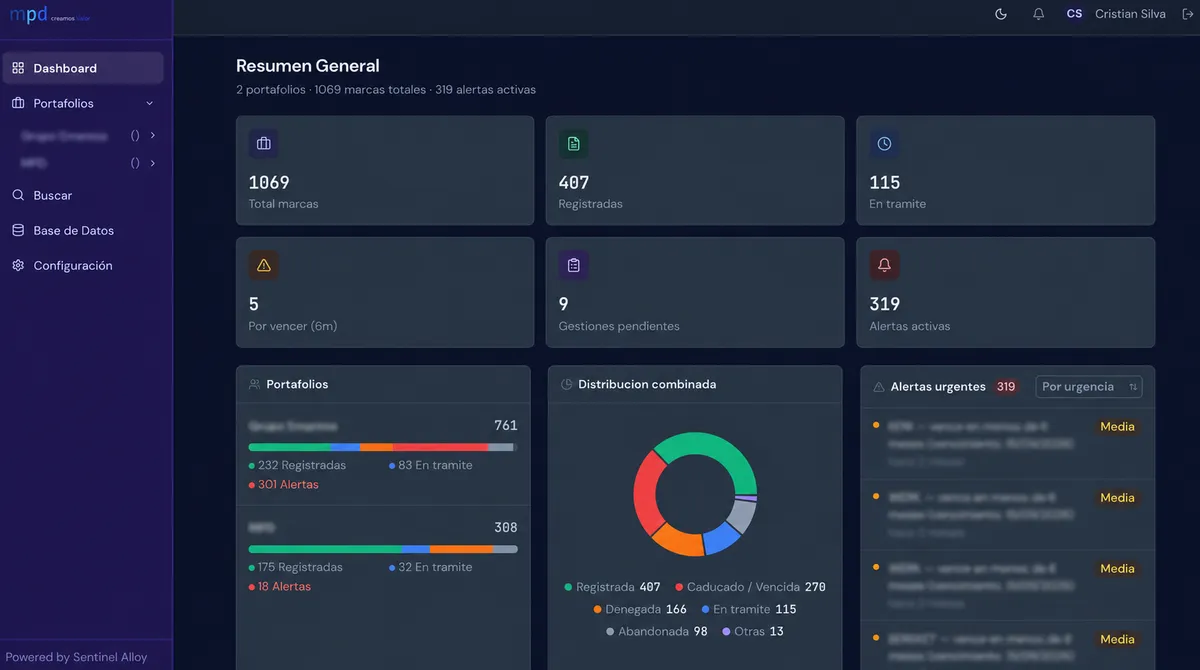Image resolution: width=1200 pixels, height=670 pixels.
Task: Click the Configuración gear icon
Action: (18, 265)
